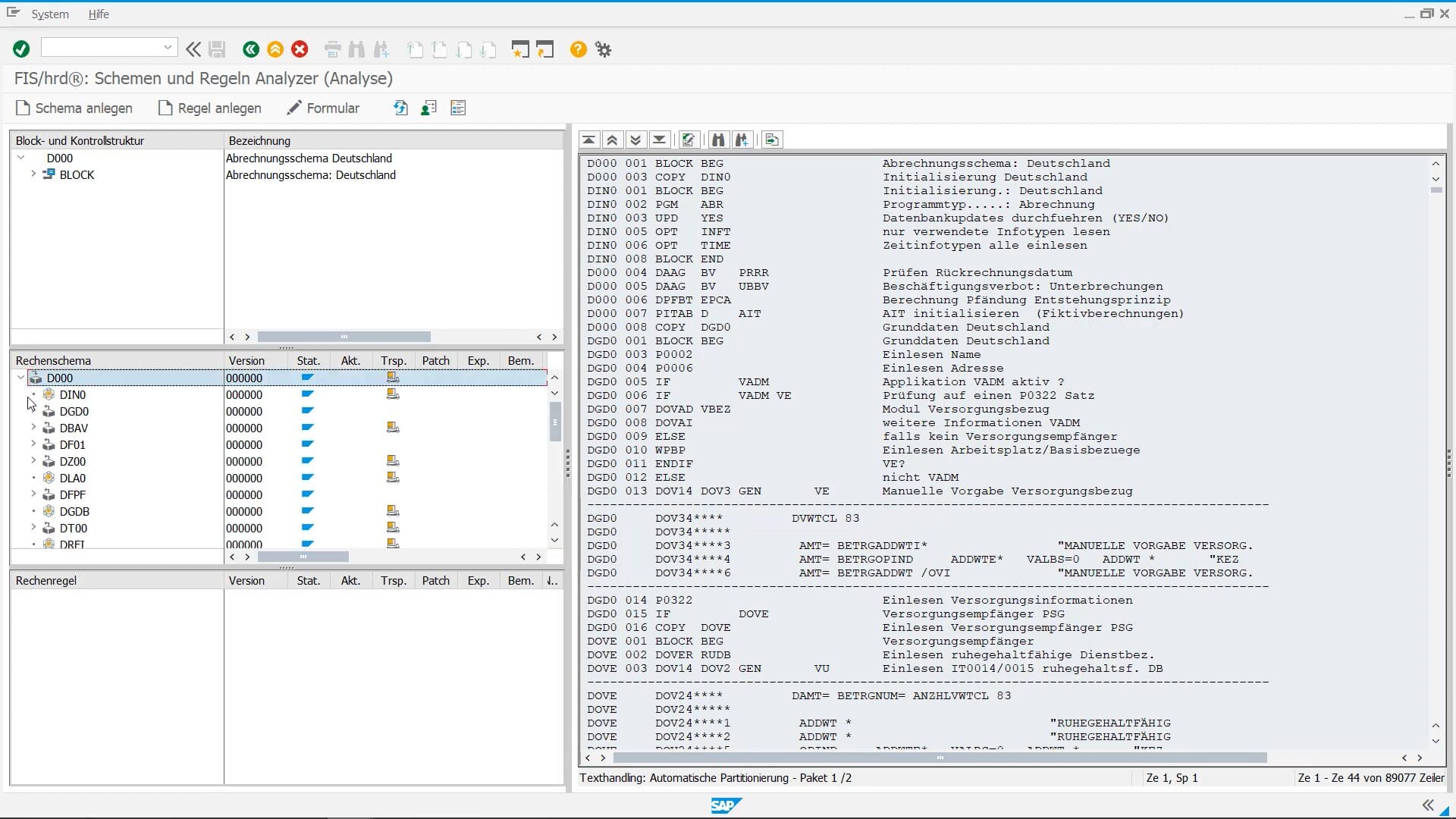Click the export to local file icon

tap(772, 140)
